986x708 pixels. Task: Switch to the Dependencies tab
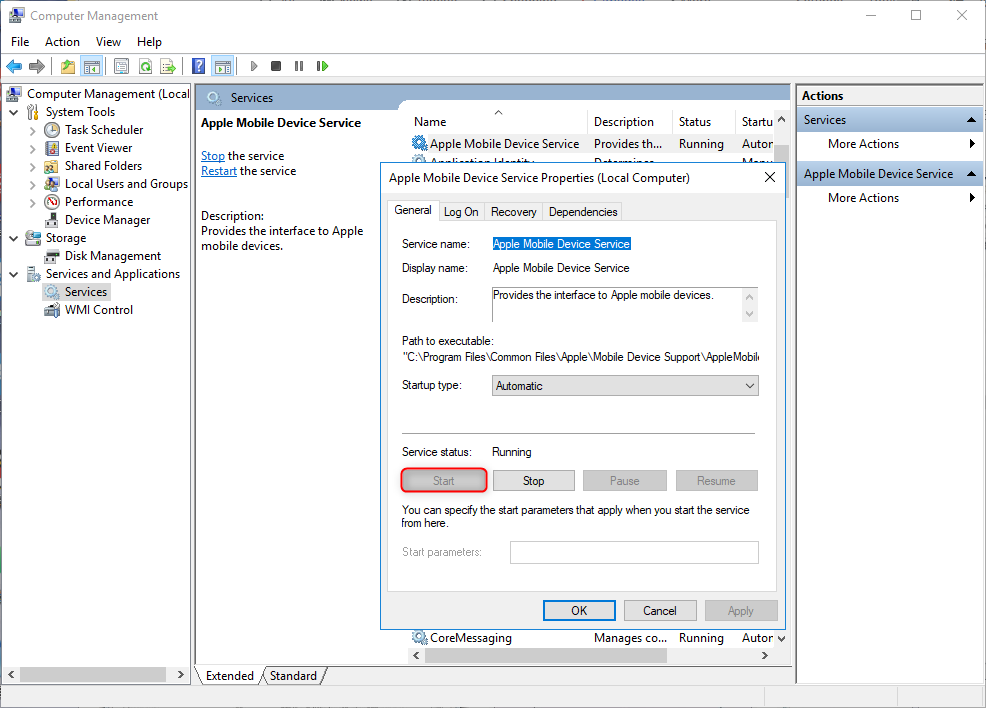click(583, 212)
